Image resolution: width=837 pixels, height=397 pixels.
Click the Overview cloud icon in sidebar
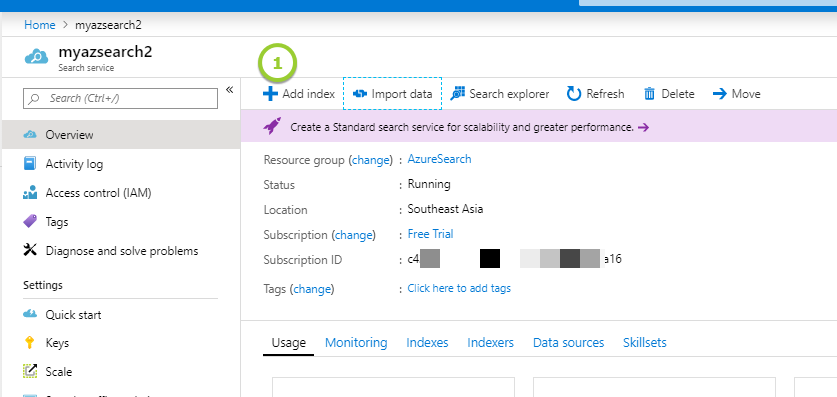(x=30, y=134)
